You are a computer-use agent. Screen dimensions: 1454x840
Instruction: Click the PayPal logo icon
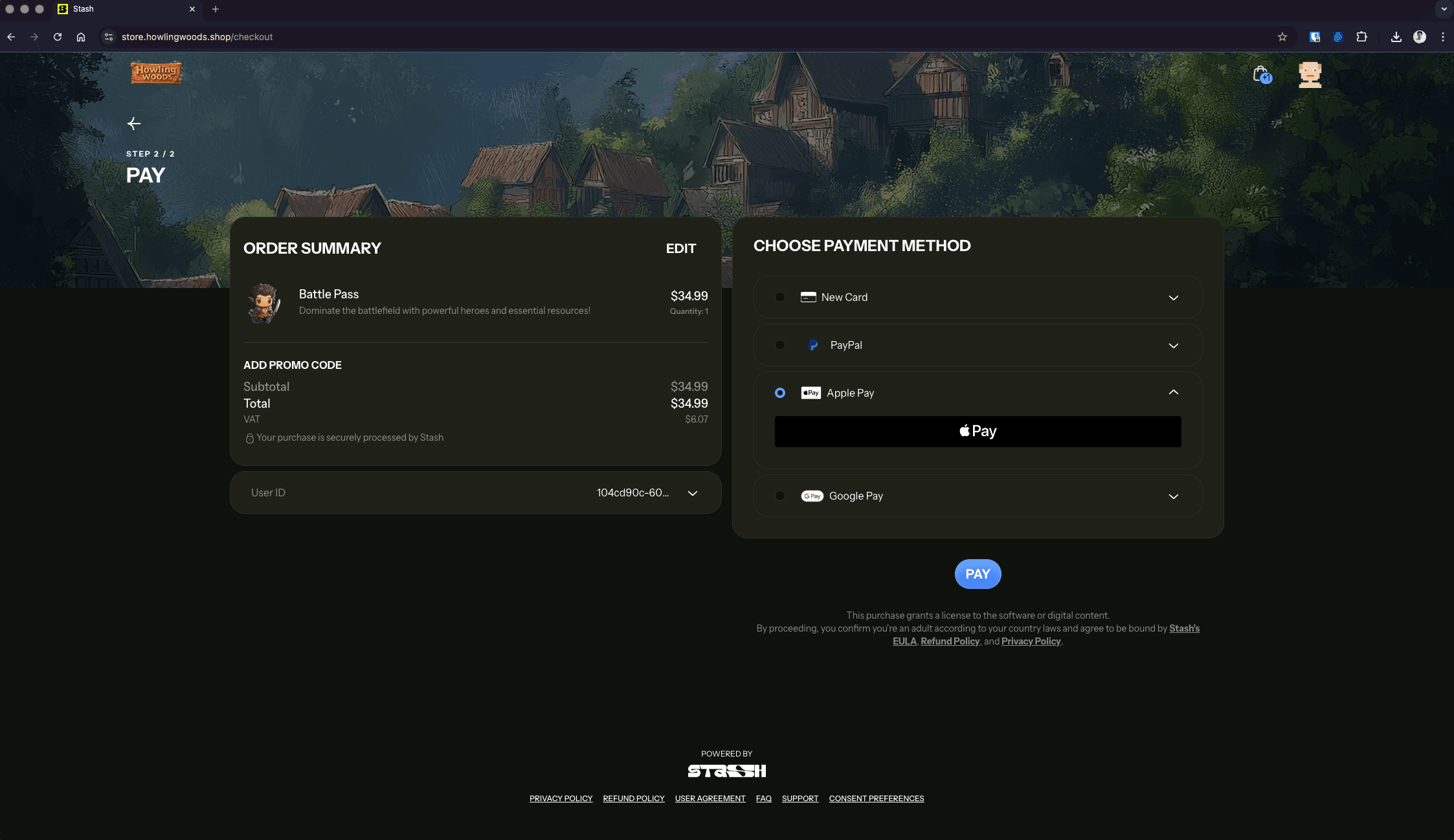coord(812,345)
